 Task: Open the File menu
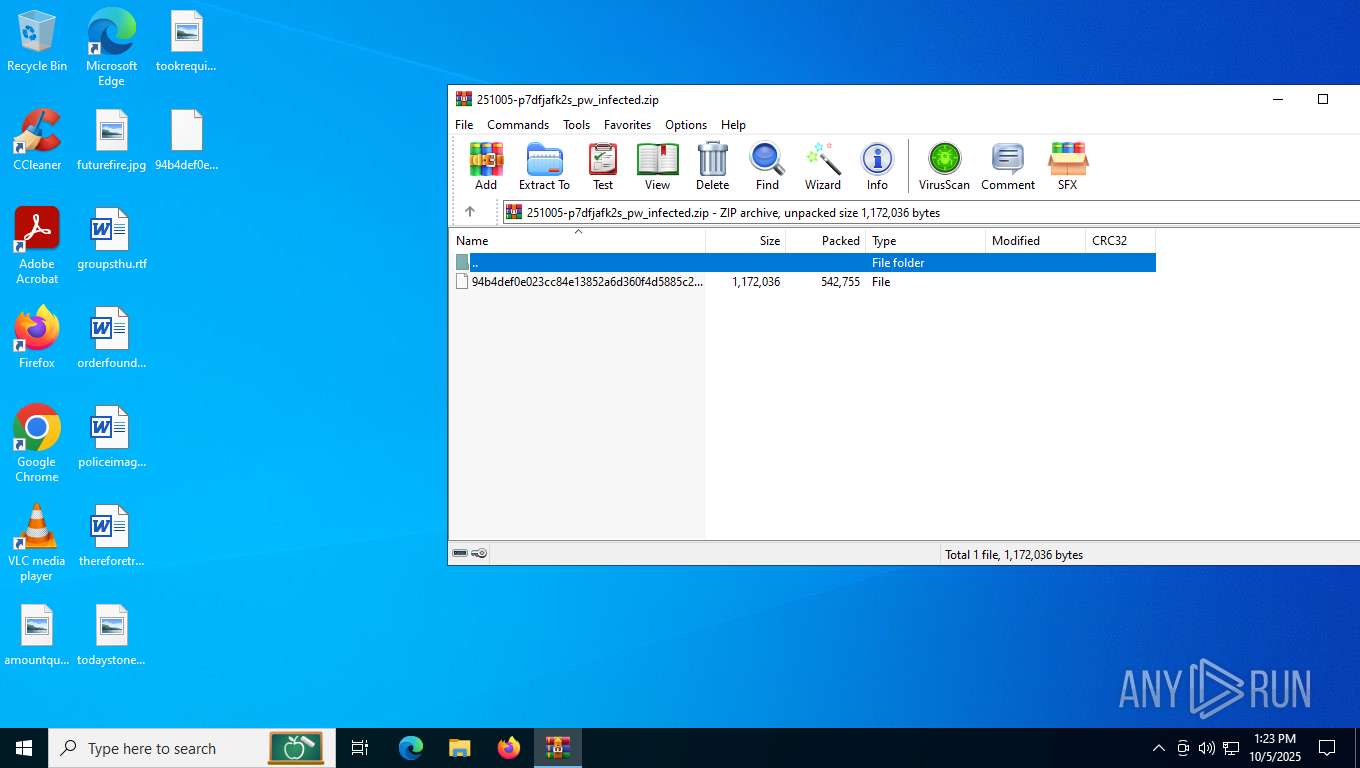point(464,124)
